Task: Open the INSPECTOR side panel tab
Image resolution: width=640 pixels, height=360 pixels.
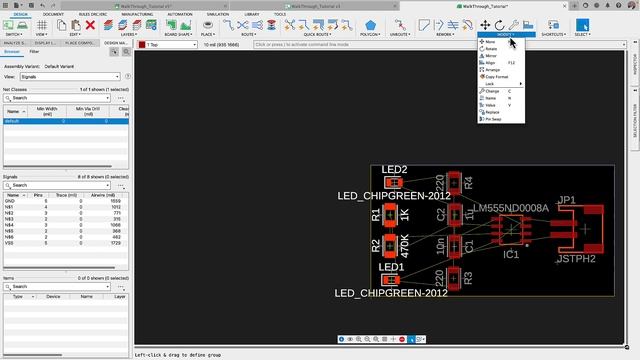Action: coord(635,64)
